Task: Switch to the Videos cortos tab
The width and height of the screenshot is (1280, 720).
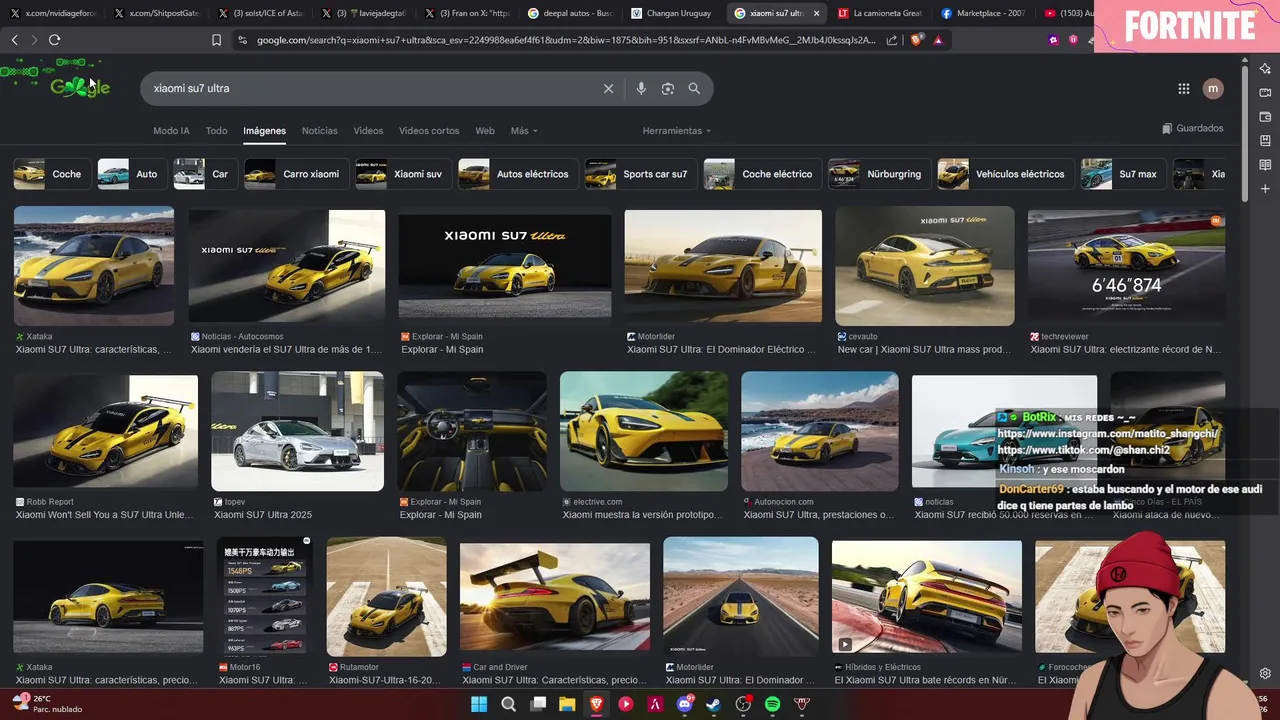Action: click(429, 130)
